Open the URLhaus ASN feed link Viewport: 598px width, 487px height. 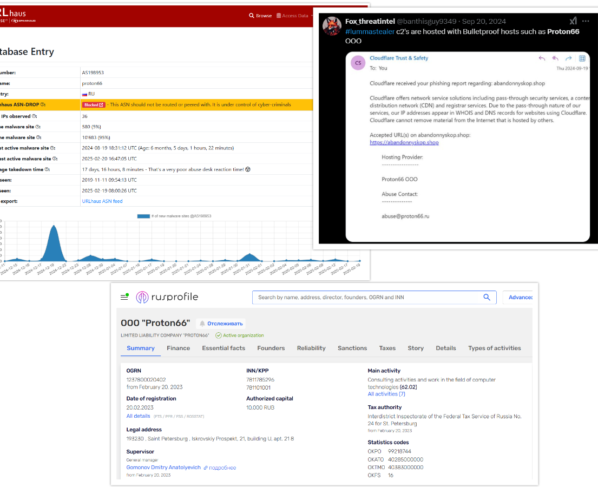click(102, 201)
